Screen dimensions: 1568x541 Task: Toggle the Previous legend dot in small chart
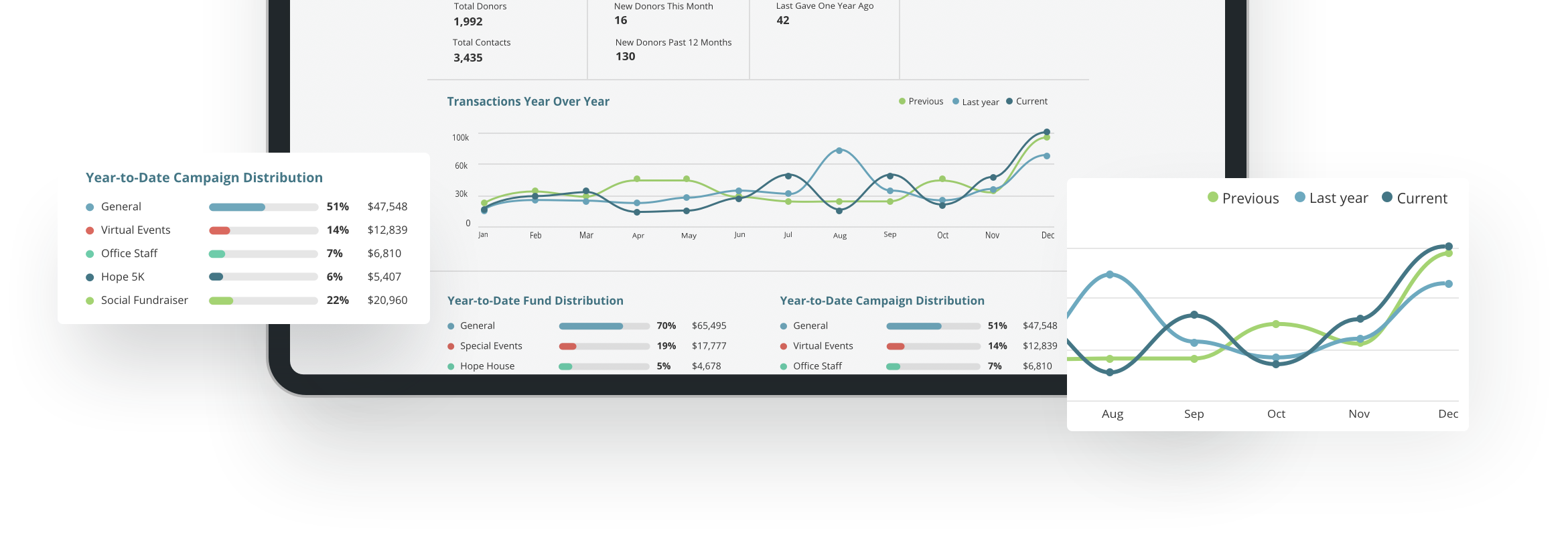(x=902, y=101)
